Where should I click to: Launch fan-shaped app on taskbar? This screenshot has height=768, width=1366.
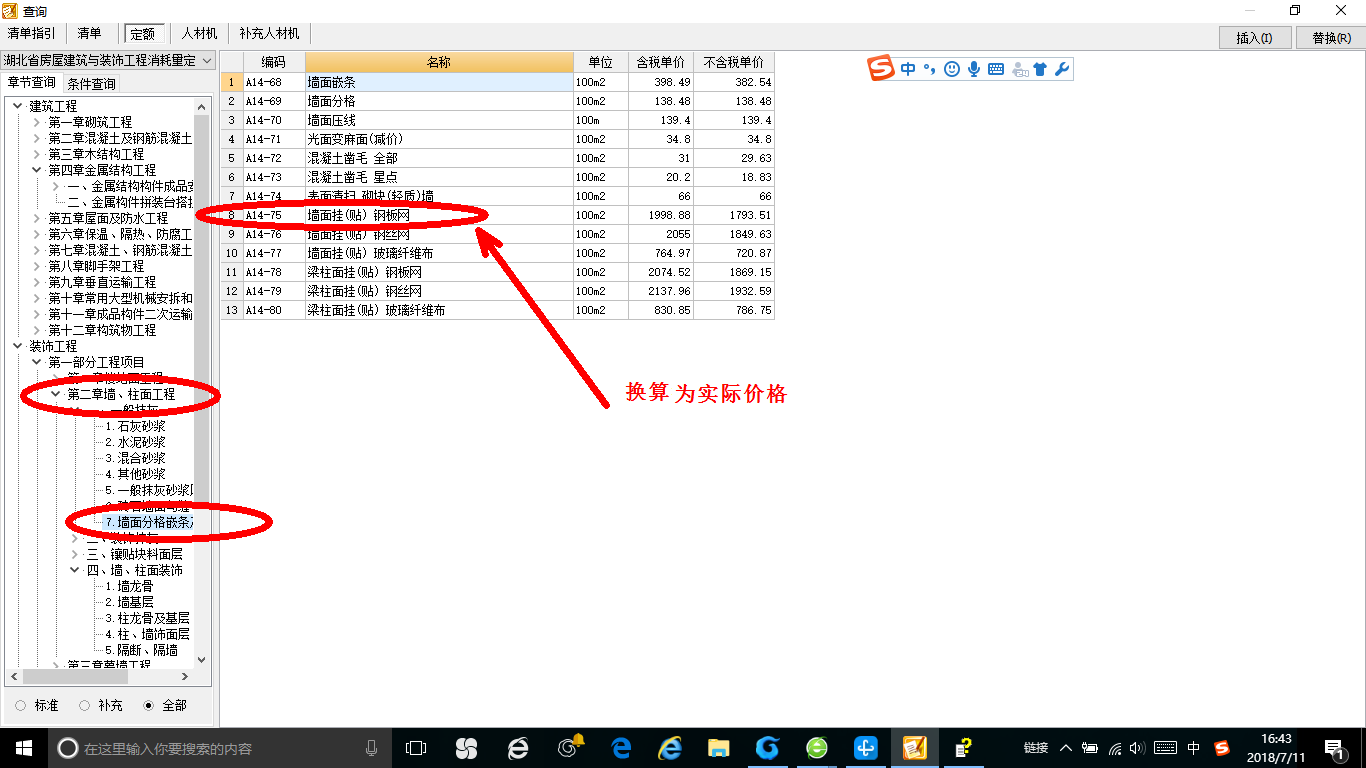click(x=466, y=748)
